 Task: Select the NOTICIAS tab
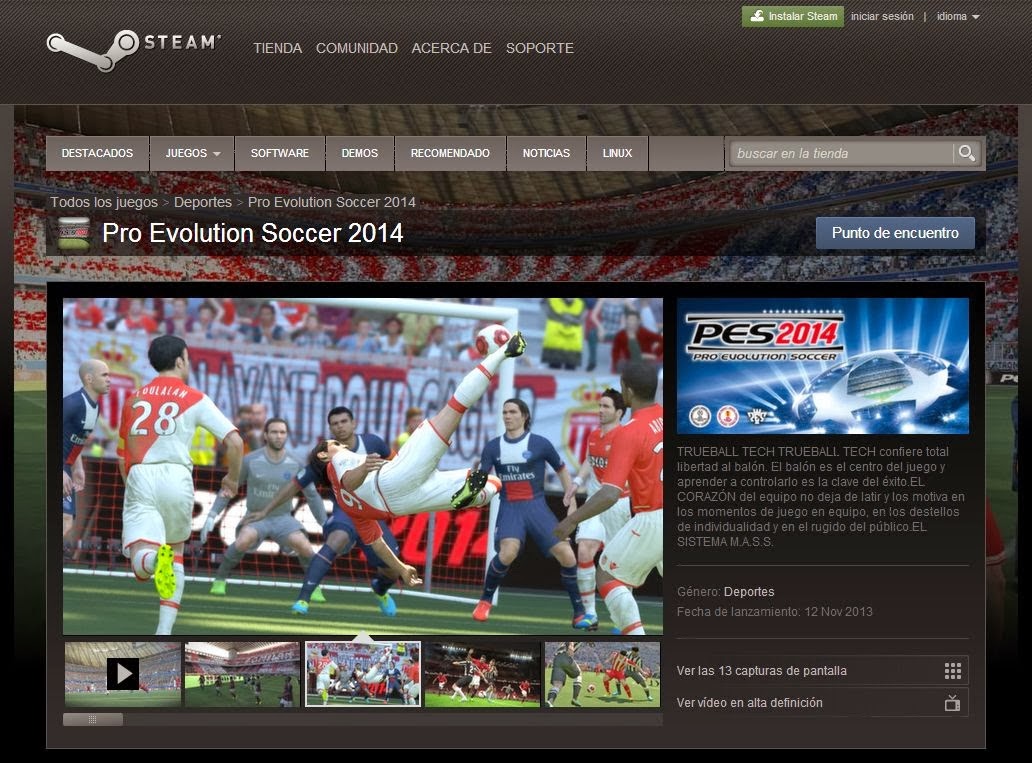pos(546,153)
